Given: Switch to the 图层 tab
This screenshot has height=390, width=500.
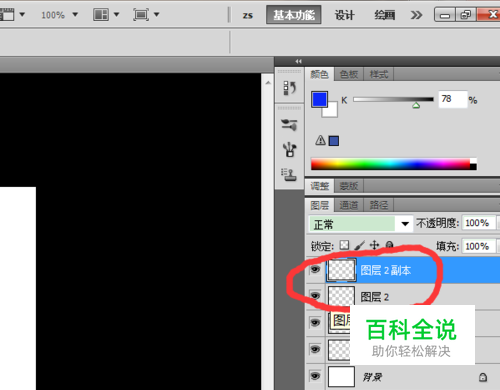Looking at the screenshot, I should point(319,205).
